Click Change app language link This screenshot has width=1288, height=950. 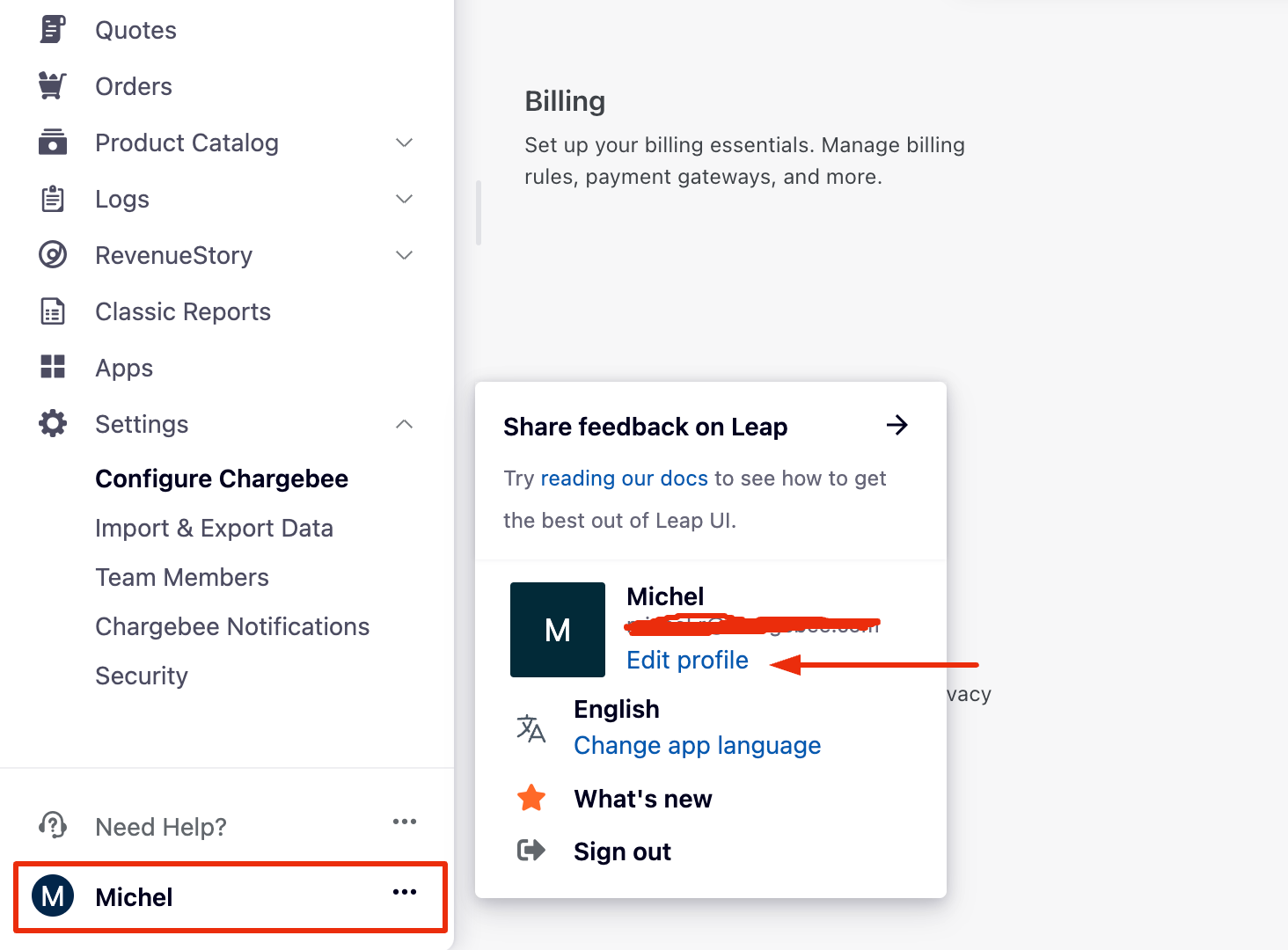[697, 745]
